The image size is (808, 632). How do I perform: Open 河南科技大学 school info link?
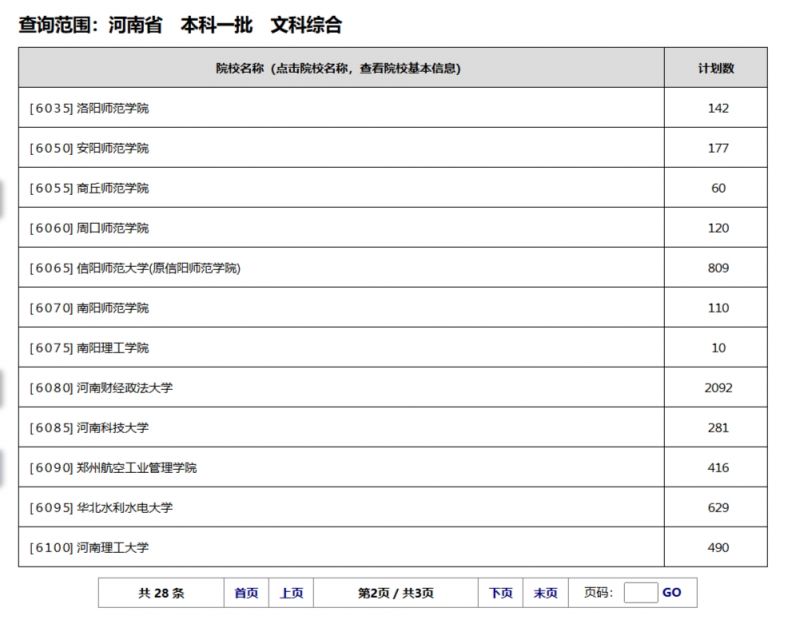click(112, 428)
